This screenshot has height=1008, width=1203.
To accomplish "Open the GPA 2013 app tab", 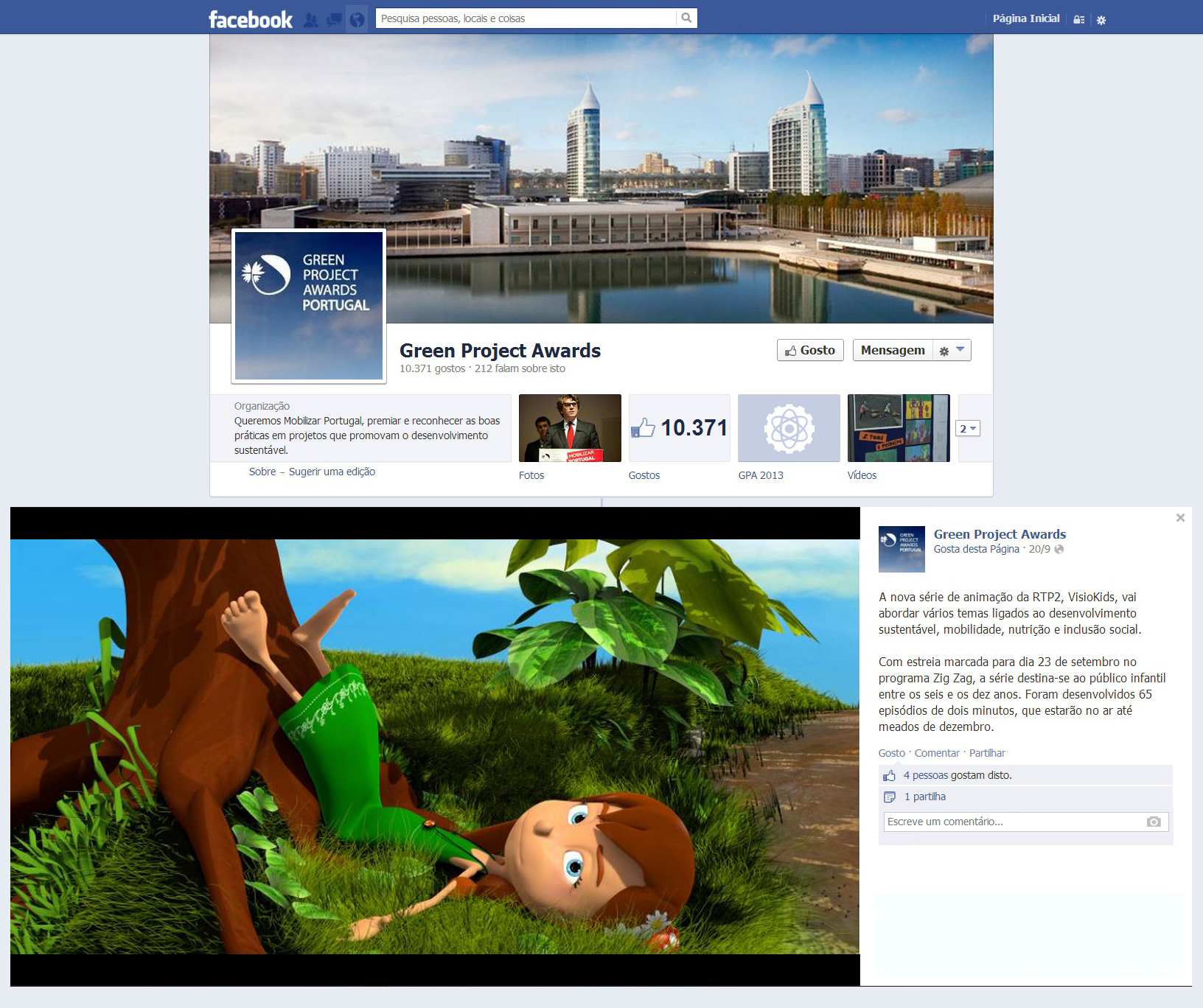I will [x=789, y=428].
